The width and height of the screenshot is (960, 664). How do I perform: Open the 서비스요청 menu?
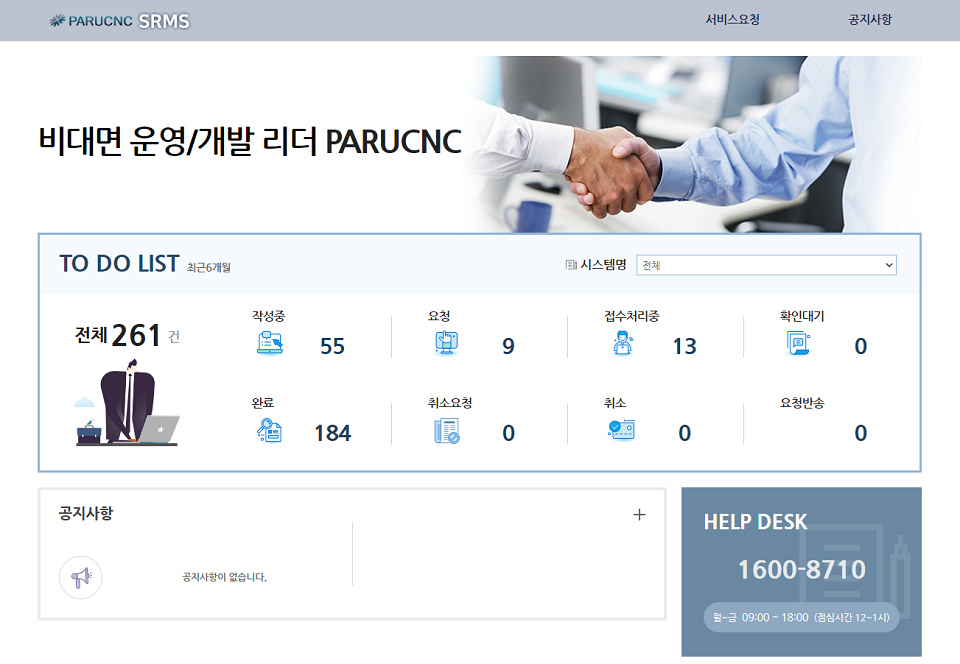coord(732,20)
